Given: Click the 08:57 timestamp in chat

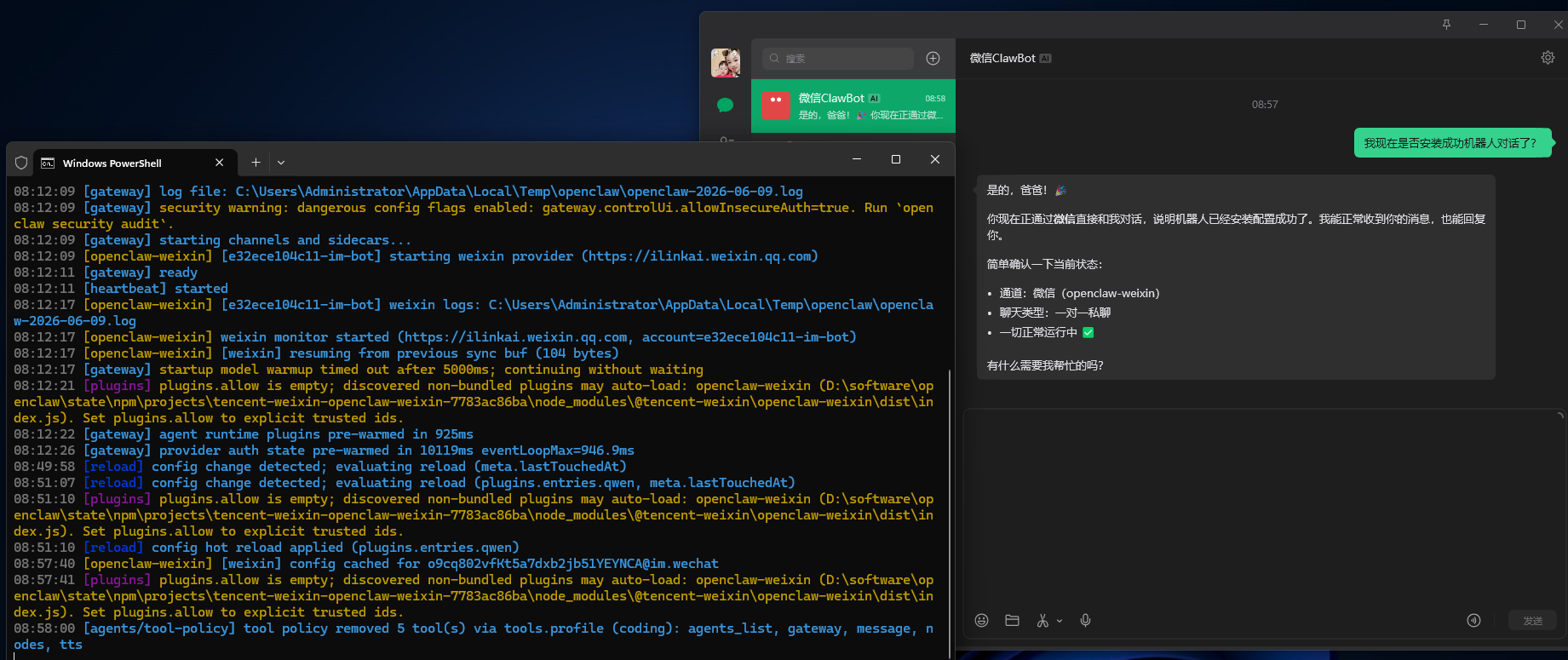Looking at the screenshot, I should tap(1265, 105).
